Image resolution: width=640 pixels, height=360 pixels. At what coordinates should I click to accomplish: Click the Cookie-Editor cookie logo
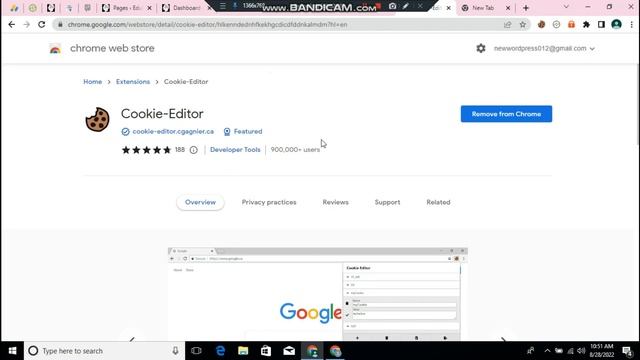tap(97, 119)
